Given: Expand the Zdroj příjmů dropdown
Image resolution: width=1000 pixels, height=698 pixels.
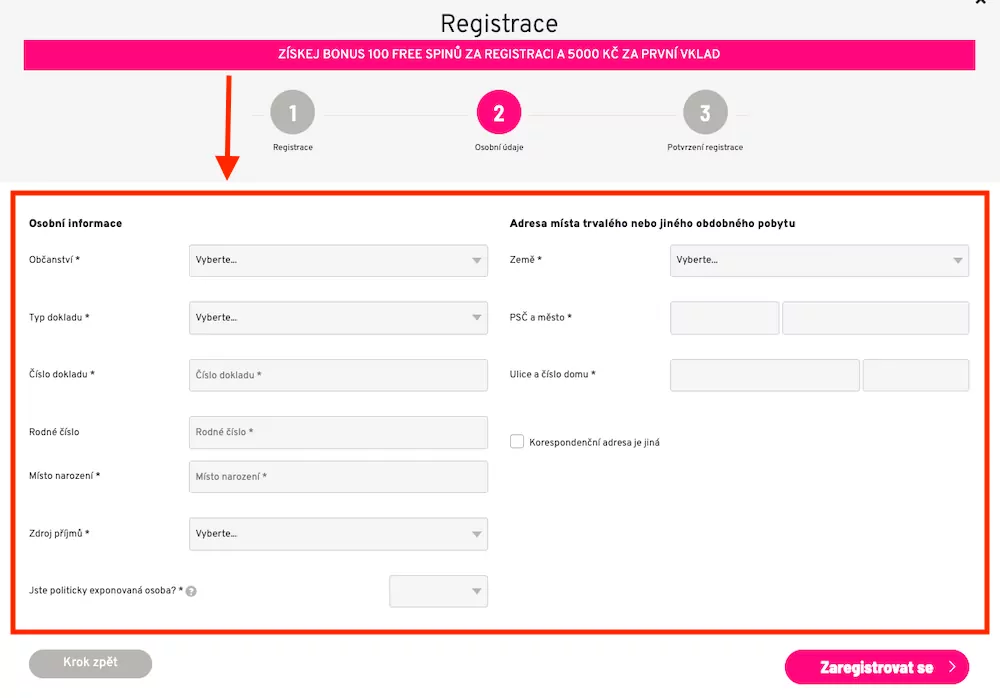Looking at the screenshot, I should pyautogui.click(x=338, y=534).
